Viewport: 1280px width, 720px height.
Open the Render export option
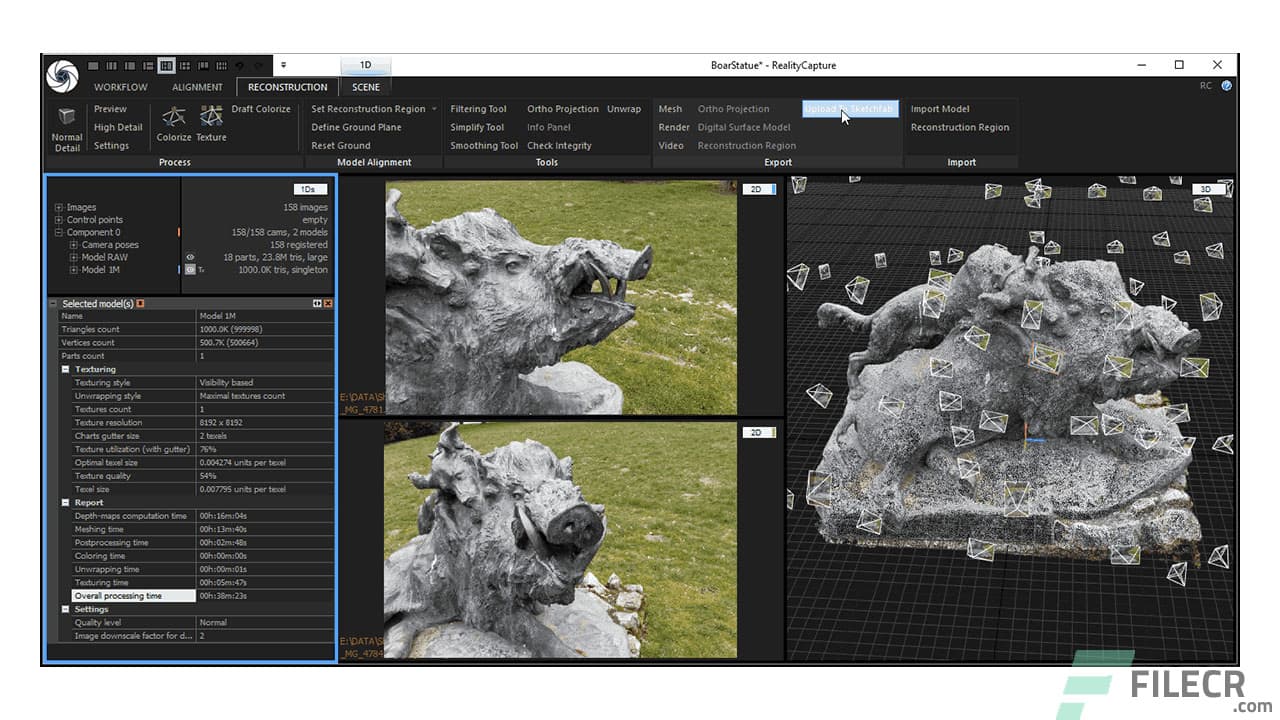(x=675, y=127)
